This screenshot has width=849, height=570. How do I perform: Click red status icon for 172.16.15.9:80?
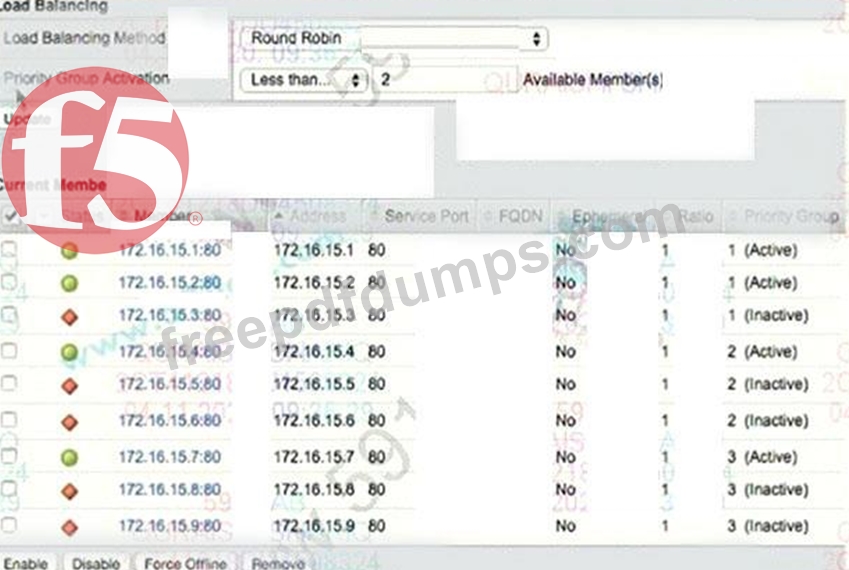point(69,526)
